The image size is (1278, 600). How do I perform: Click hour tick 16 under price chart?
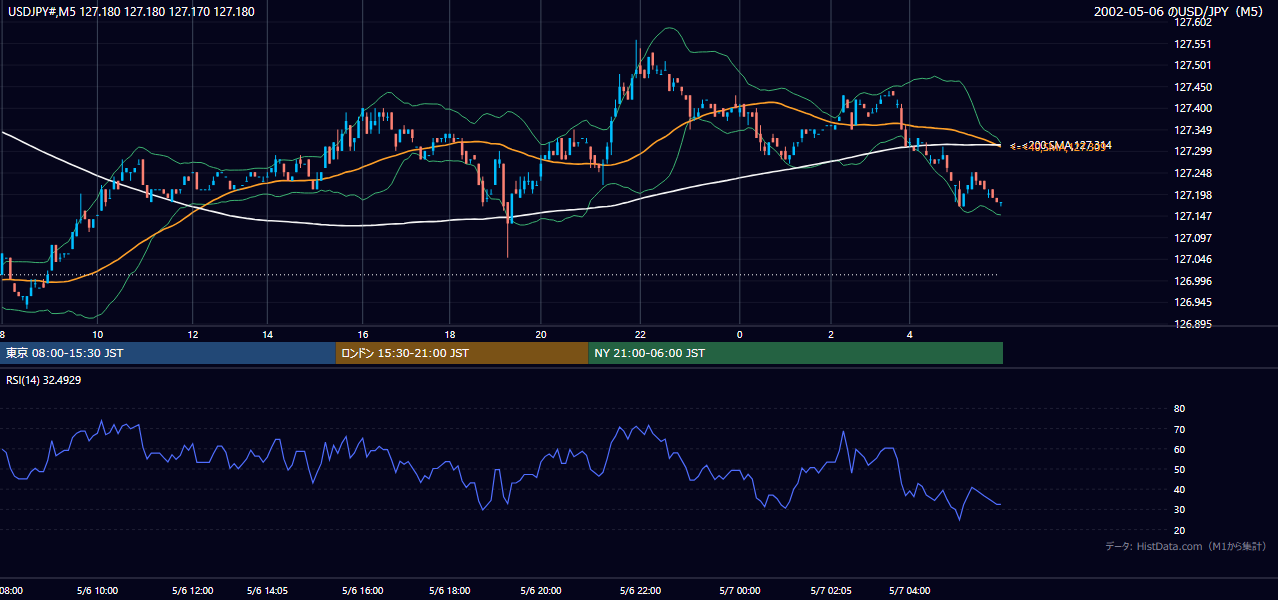coord(363,335)
